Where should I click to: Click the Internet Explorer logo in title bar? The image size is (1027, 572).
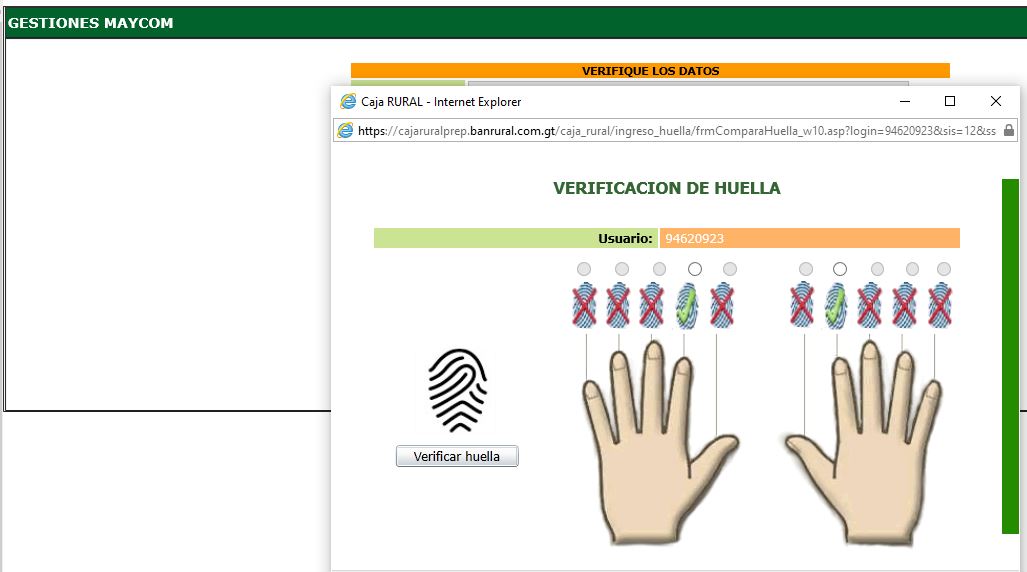pyautogui.click(x=348, y=102)
